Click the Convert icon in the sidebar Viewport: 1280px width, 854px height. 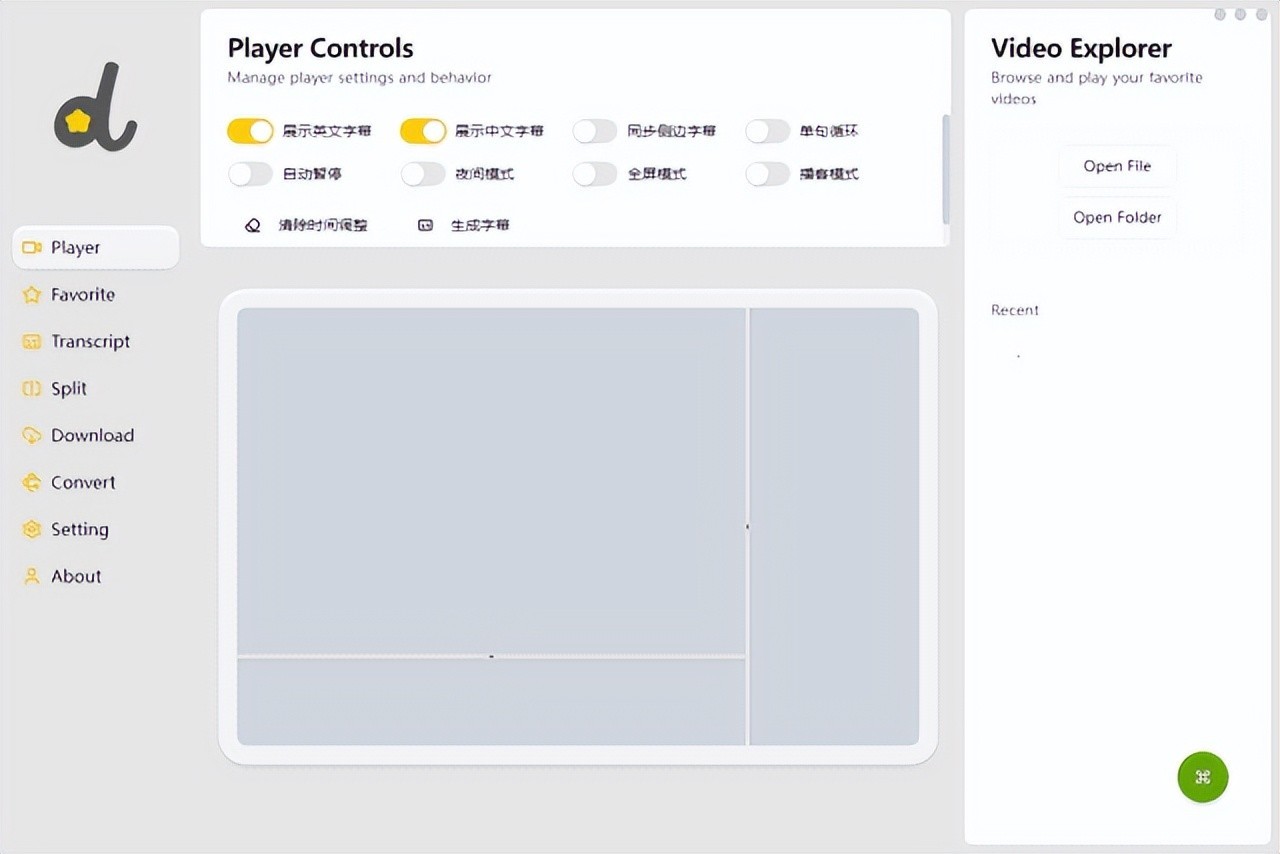[x=32, y=482]
